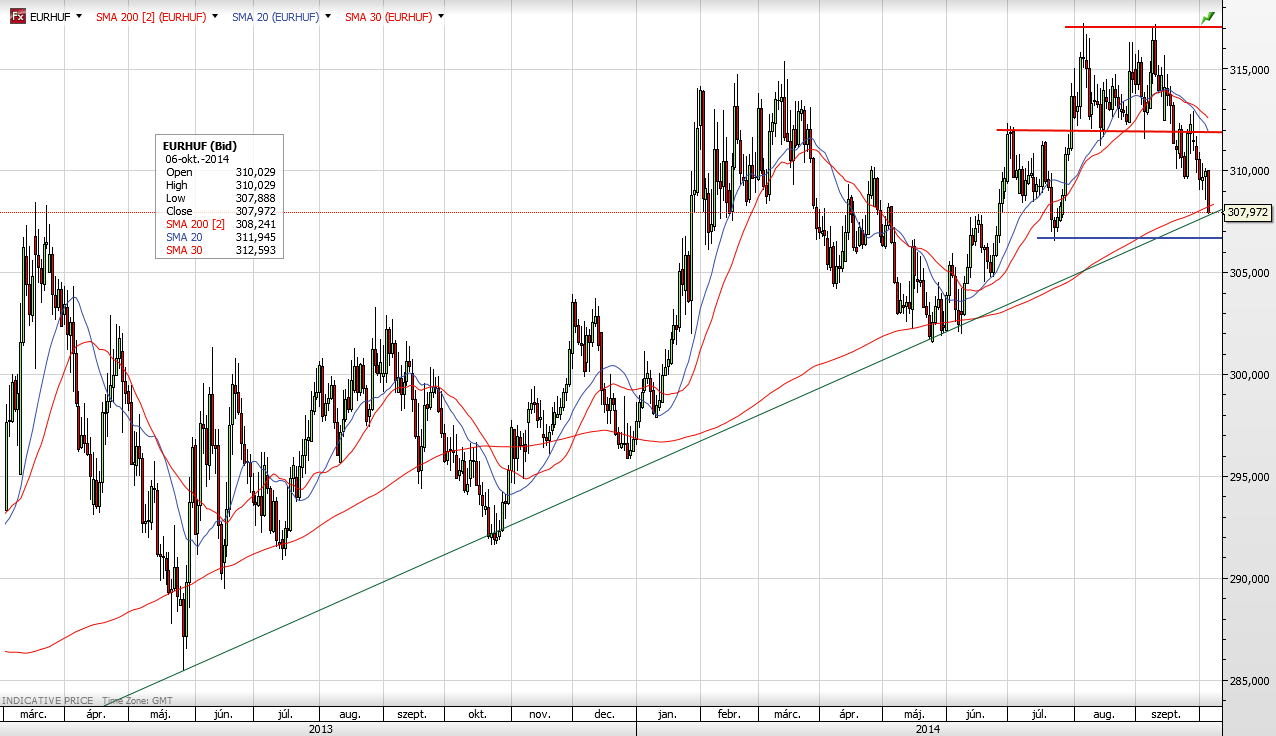Image resolution: width=1276 pixels, height=736 pixels.
Task: Click the 'dec.' month label on the time axis
Action: tap(604, 715)
